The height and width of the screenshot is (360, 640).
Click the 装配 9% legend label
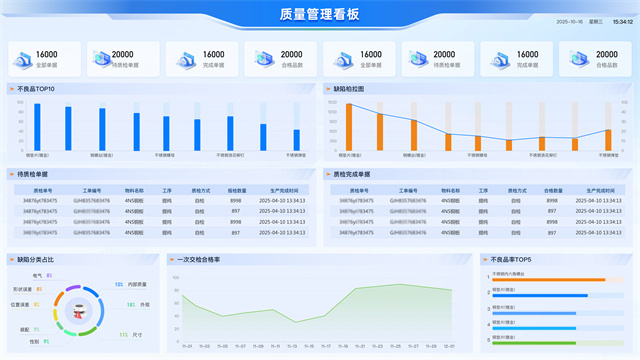30,329
